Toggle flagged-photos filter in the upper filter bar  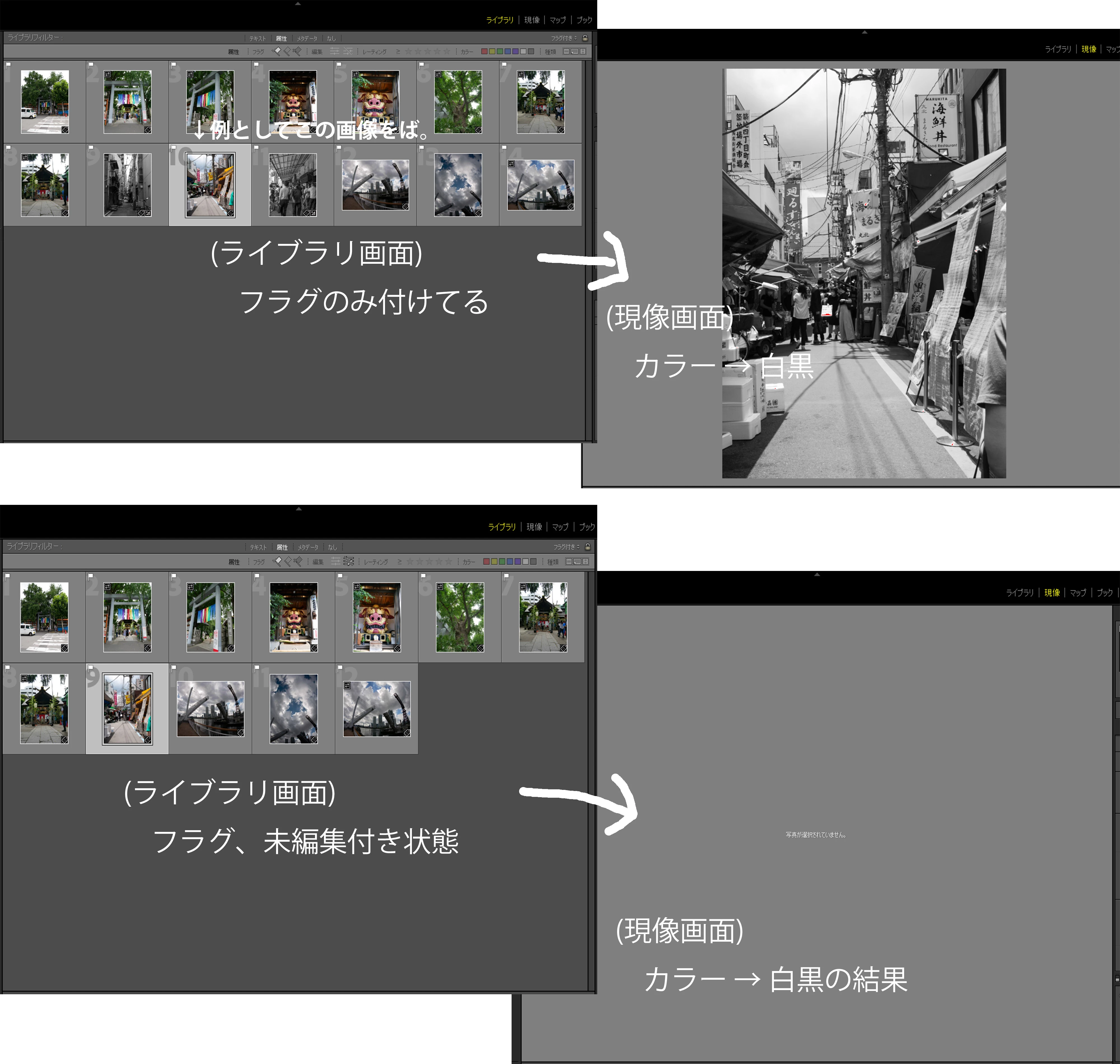click(277, 51)
